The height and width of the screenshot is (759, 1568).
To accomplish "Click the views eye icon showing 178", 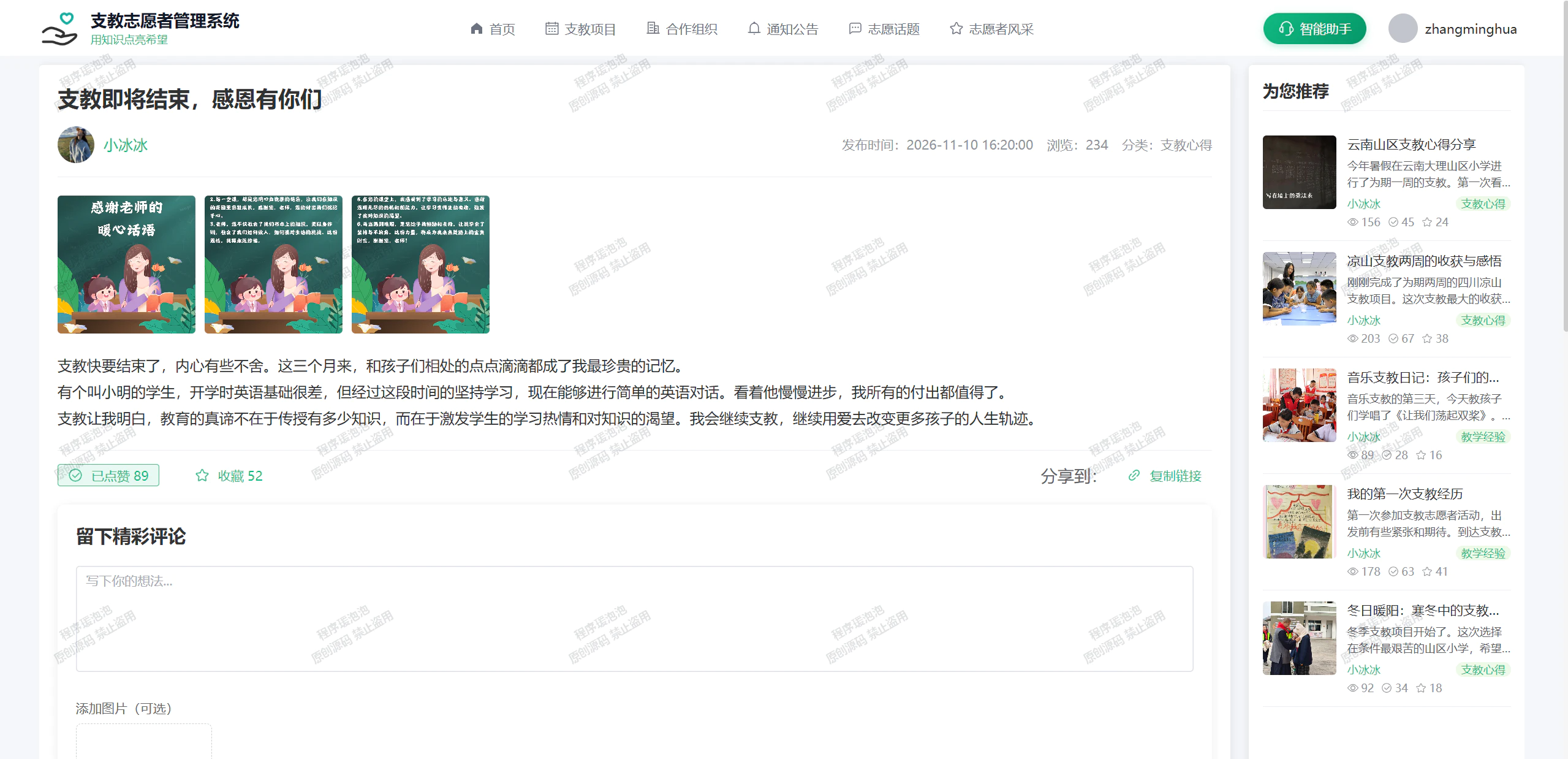I will click(1353, 571).
